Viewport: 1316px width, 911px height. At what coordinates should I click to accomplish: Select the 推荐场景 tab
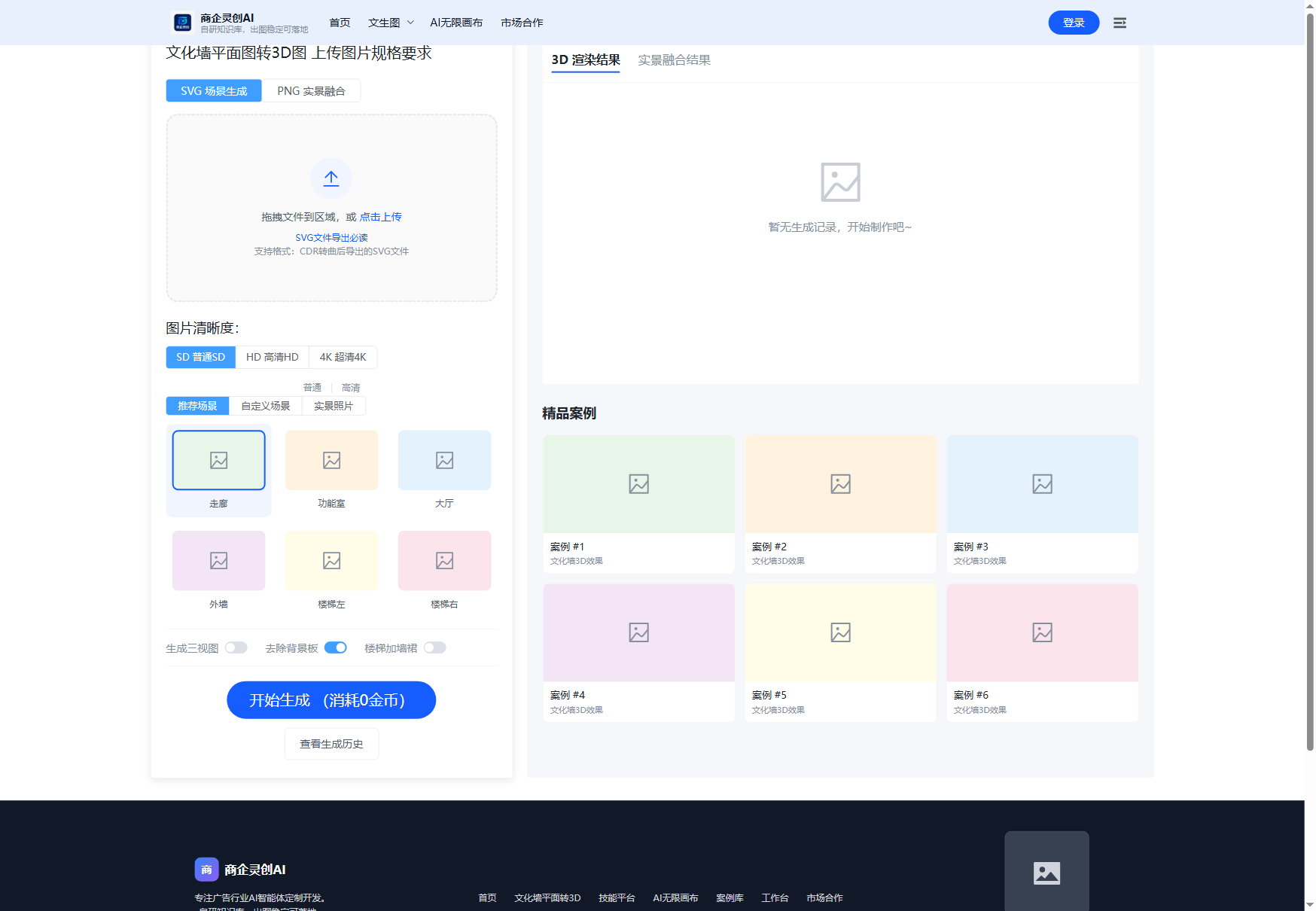[x=197, y=406]
